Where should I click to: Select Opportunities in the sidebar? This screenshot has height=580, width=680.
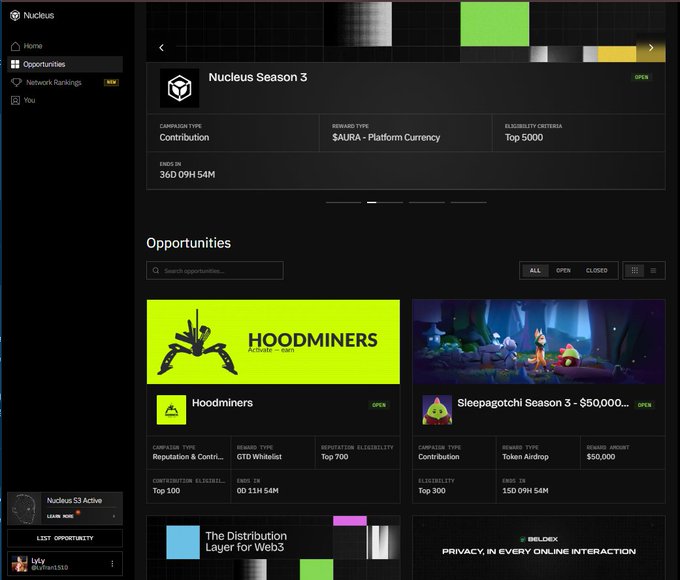[65, 64]
